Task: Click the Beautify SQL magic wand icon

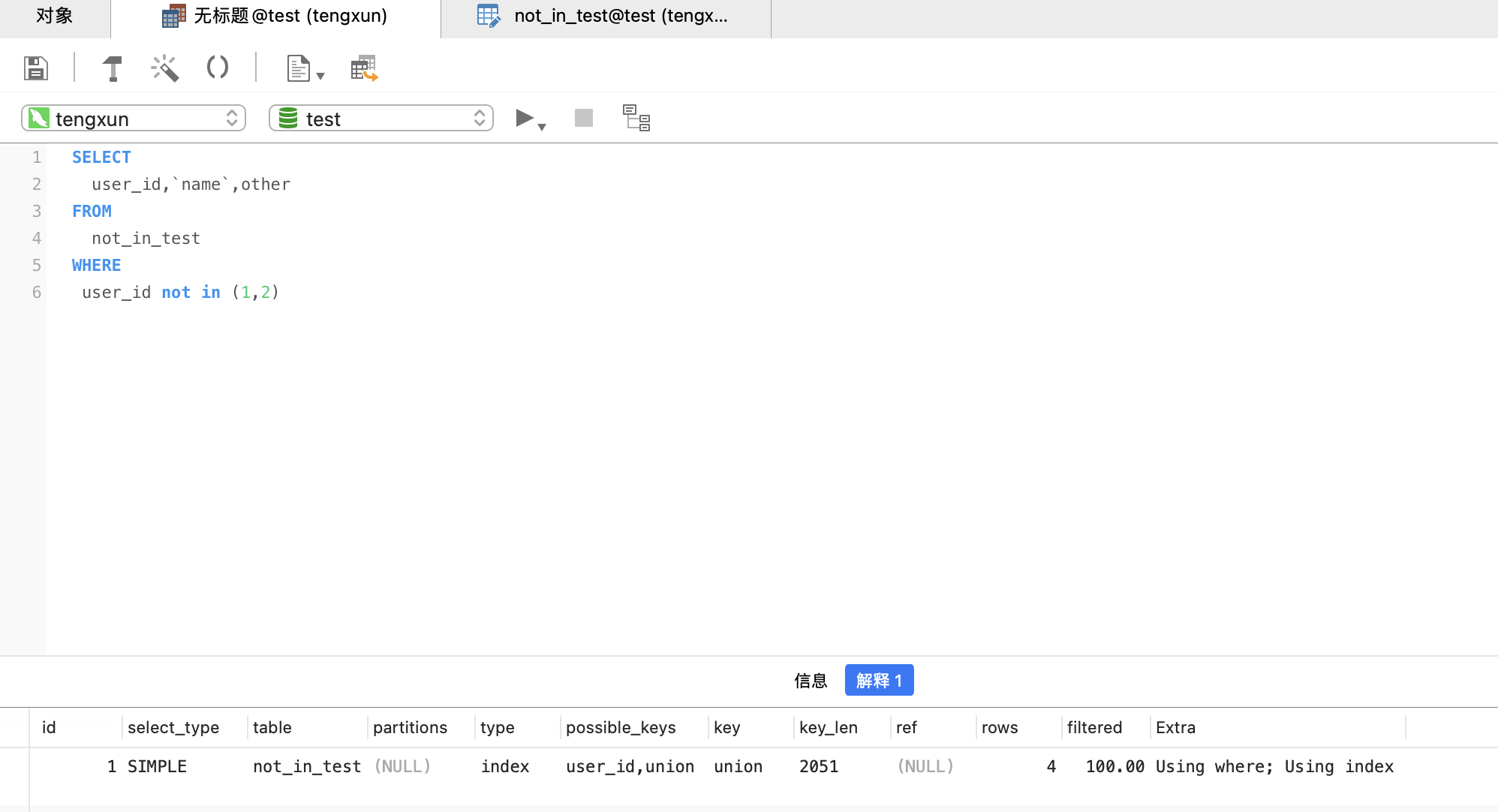Action: pos(164,68)
